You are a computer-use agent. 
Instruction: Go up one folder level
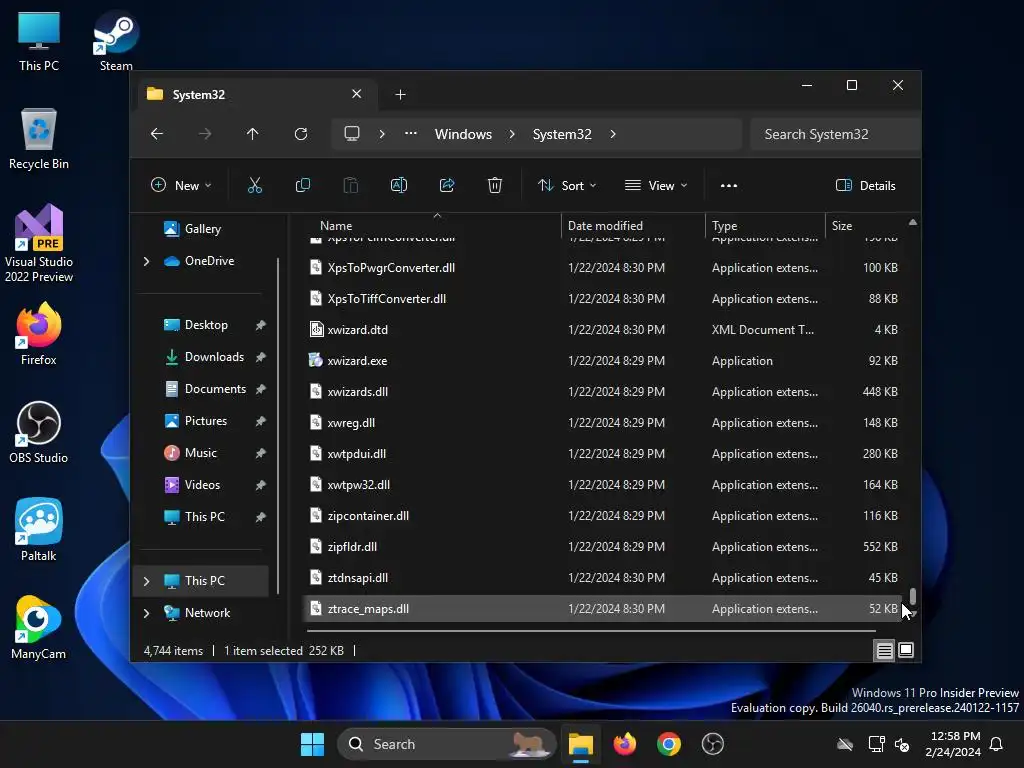[253, 134]
